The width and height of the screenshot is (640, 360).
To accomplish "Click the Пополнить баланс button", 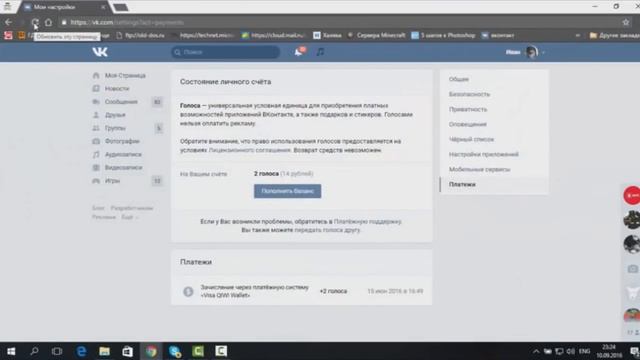I will [x=287, y=191].
